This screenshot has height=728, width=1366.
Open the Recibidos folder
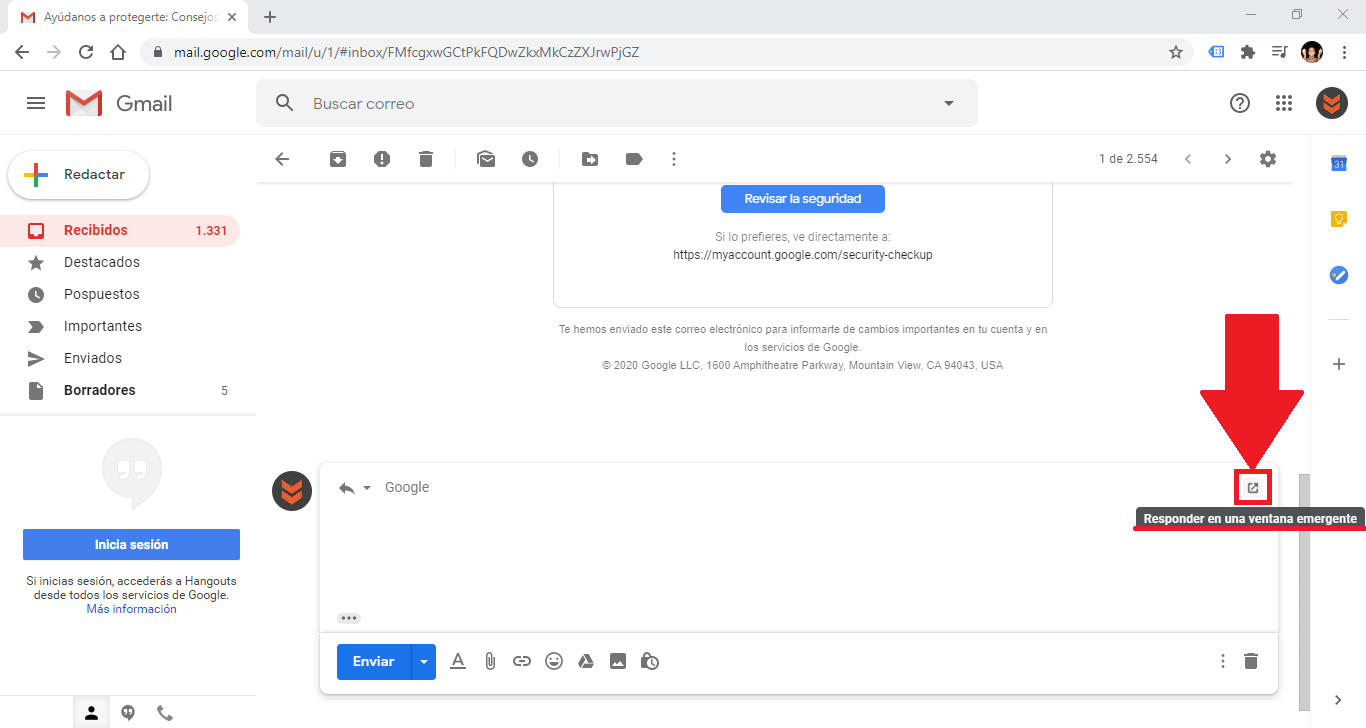[x=120, y=230]
